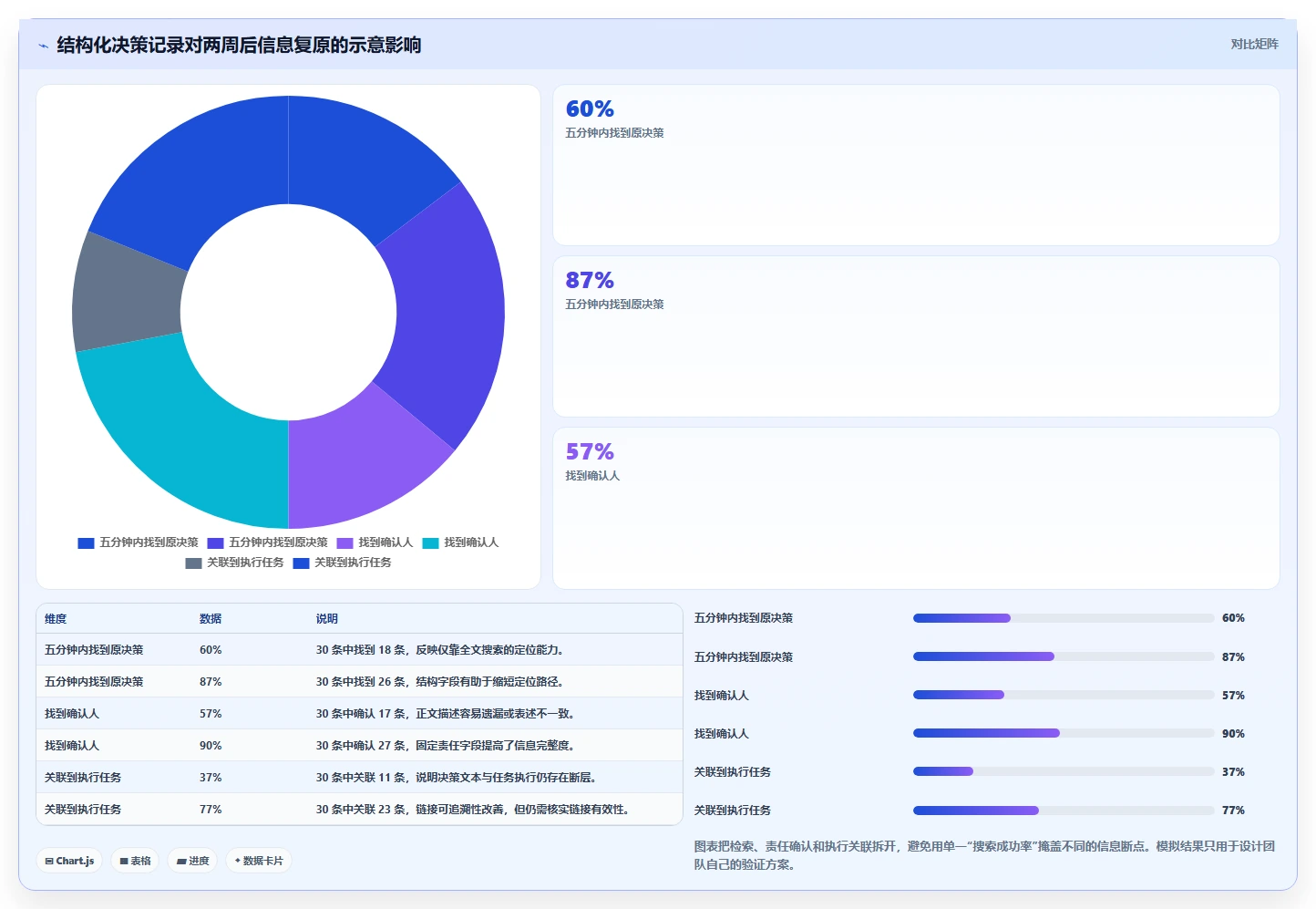Click the 找到确认人 label beside the 90% bar
The height and width of the screenshot is (909, 1316).
[721, 734]
